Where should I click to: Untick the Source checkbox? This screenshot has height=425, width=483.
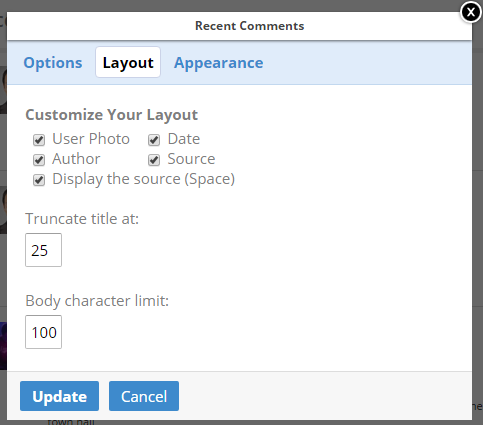(x=154, y=160)
